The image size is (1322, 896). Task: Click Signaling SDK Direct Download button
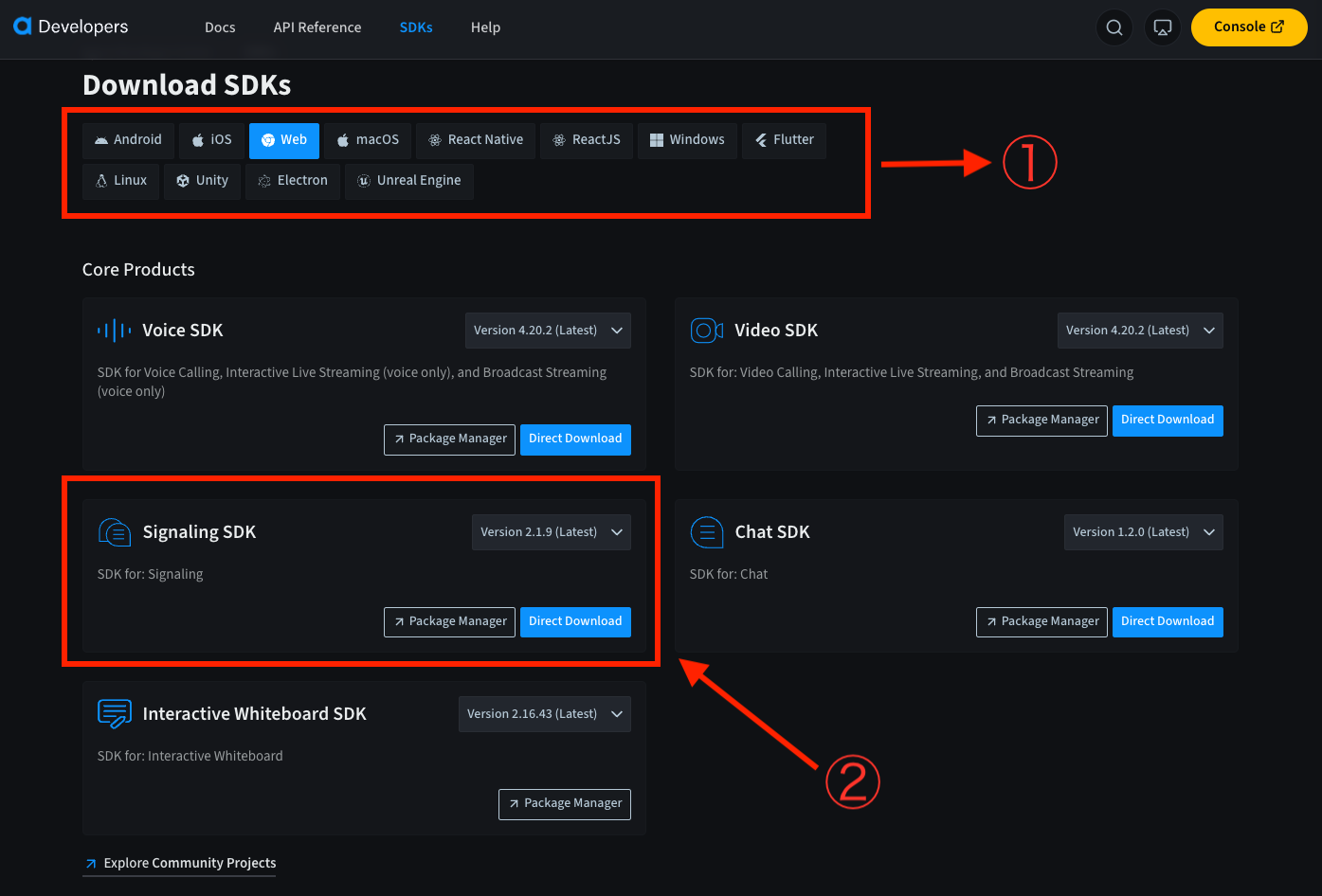pos(575,622)
